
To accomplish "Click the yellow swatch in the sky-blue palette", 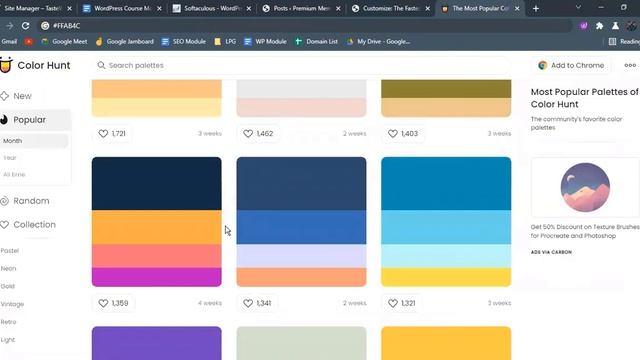I will (x=446, y=277).
